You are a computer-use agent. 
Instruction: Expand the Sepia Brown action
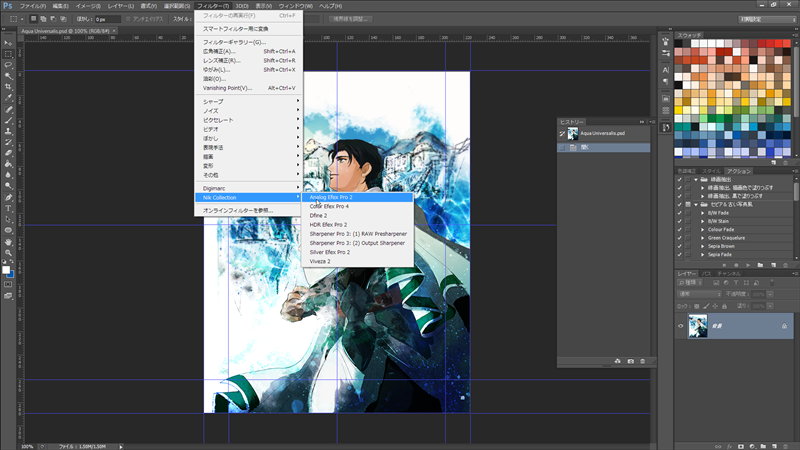[x=703, y=246]
